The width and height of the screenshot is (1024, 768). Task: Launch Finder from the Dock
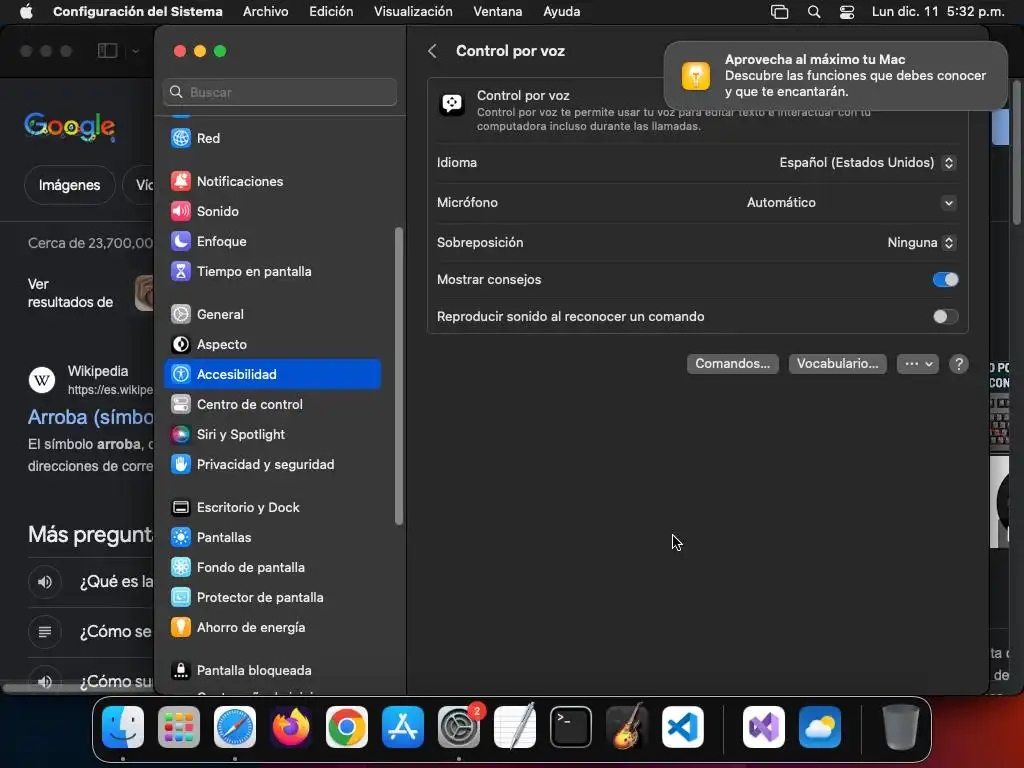click(x=123, y=727)
